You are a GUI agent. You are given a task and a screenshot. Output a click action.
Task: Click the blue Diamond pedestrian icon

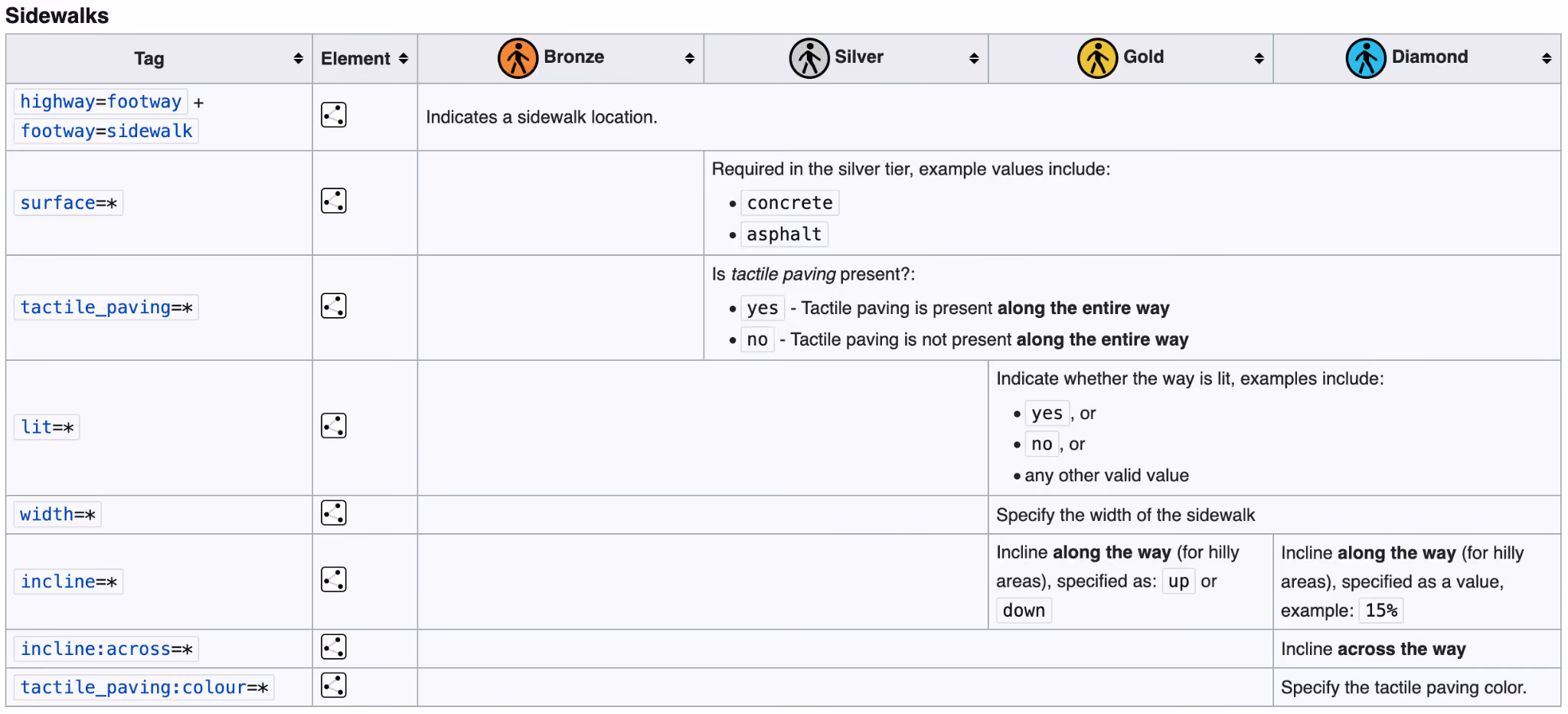pyautogui.click(x=1366, y=58)
